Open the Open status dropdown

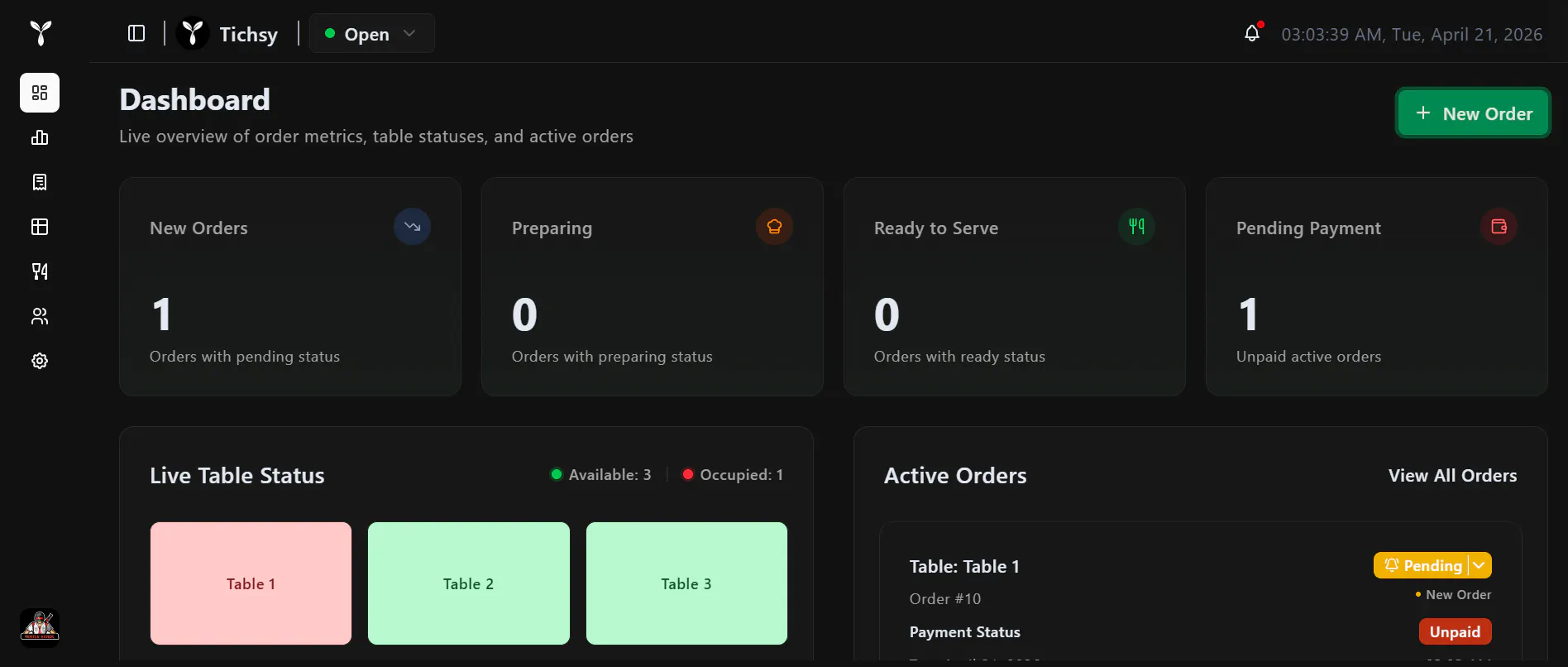coord(371,33)
